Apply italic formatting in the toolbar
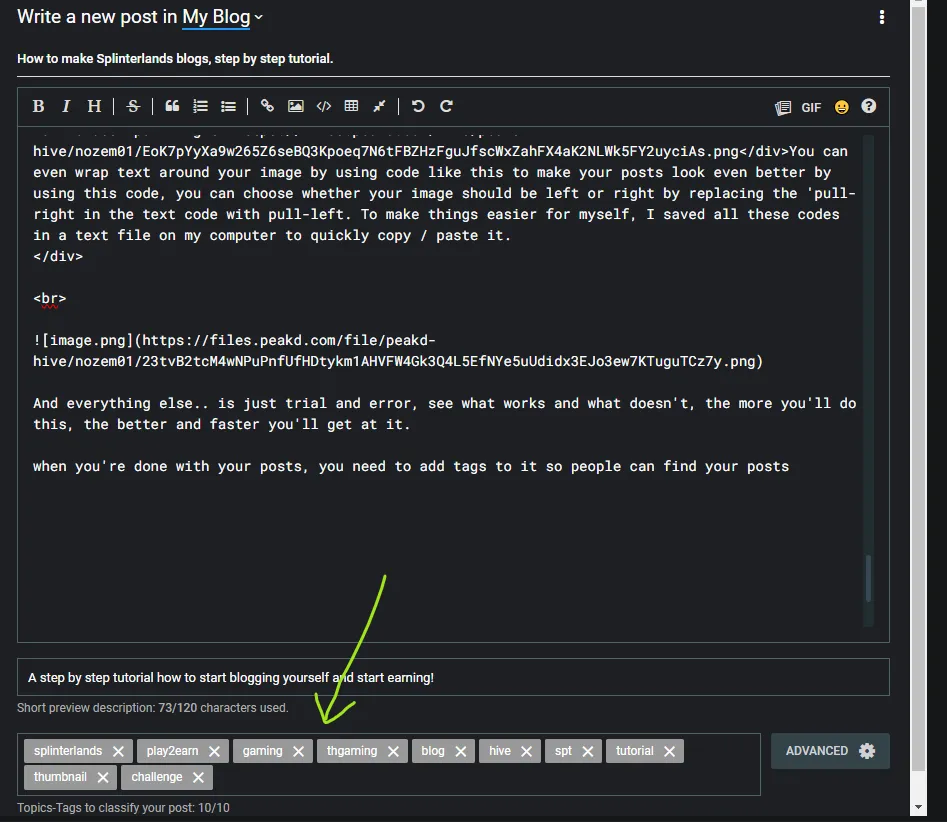The width and height of the screenshot is (947, 822). pos(66,106)
